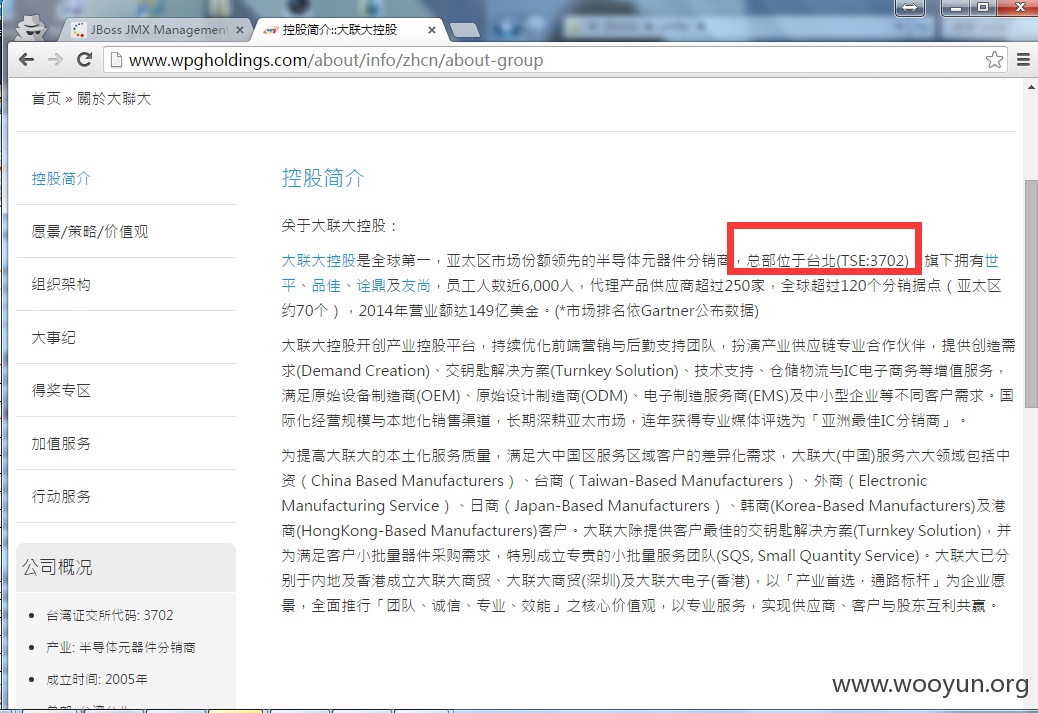This screenshot has width=1038, height=713.
Task: Click the 控股简介 page heading
Action: pos(323,177)
